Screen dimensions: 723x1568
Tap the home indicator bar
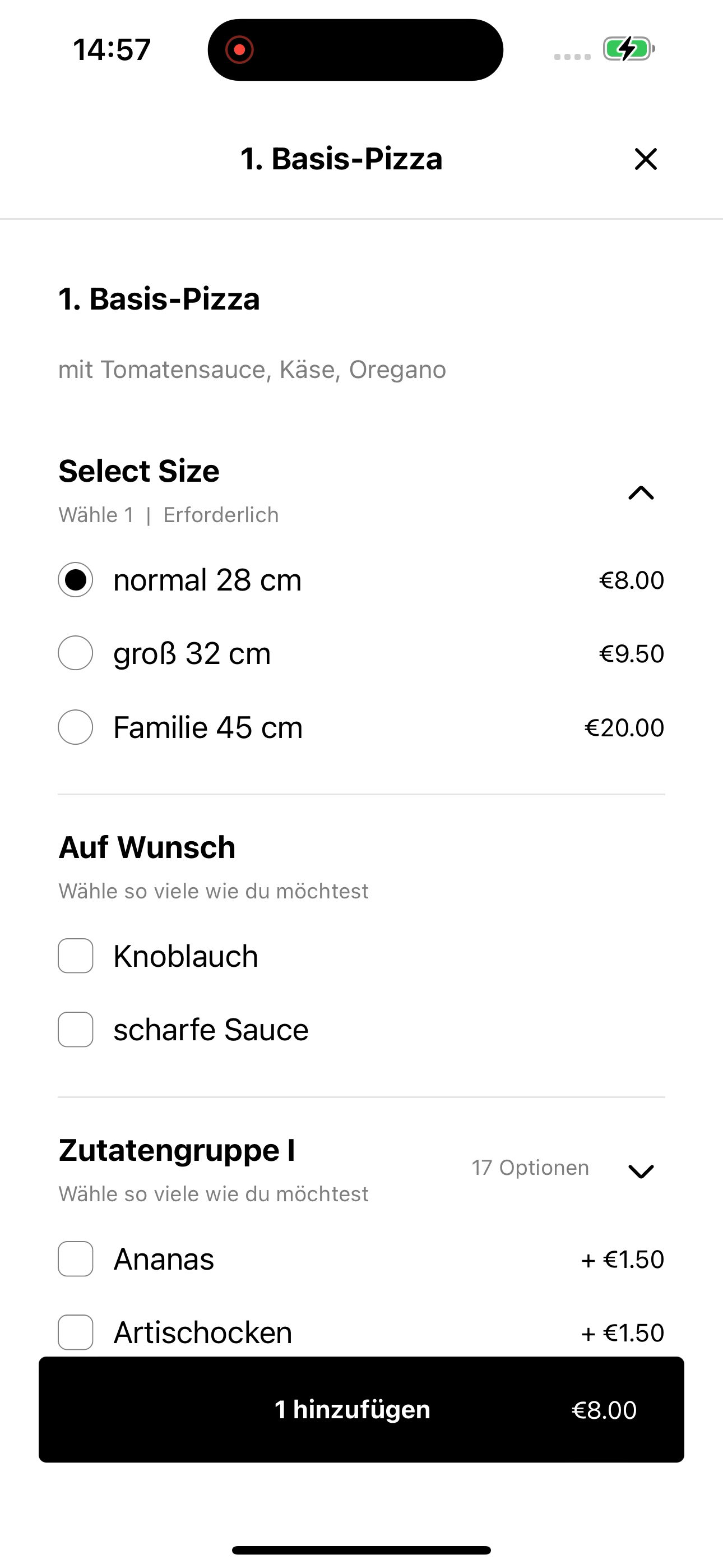click(361, 1549)
